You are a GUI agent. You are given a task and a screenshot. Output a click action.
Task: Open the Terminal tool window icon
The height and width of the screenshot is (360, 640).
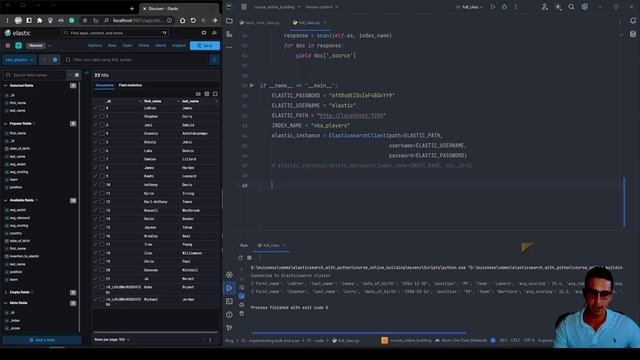point(229,301)
